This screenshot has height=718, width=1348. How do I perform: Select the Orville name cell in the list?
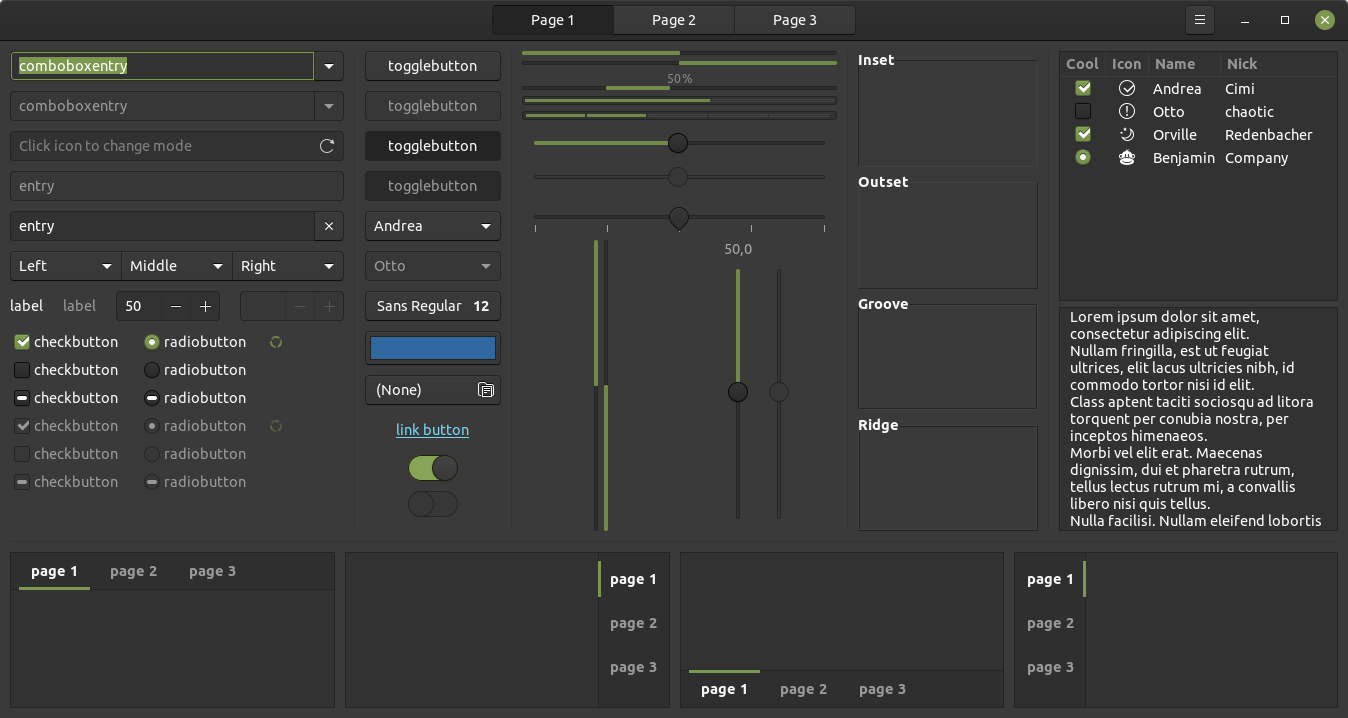click(x=1175, y=135)
